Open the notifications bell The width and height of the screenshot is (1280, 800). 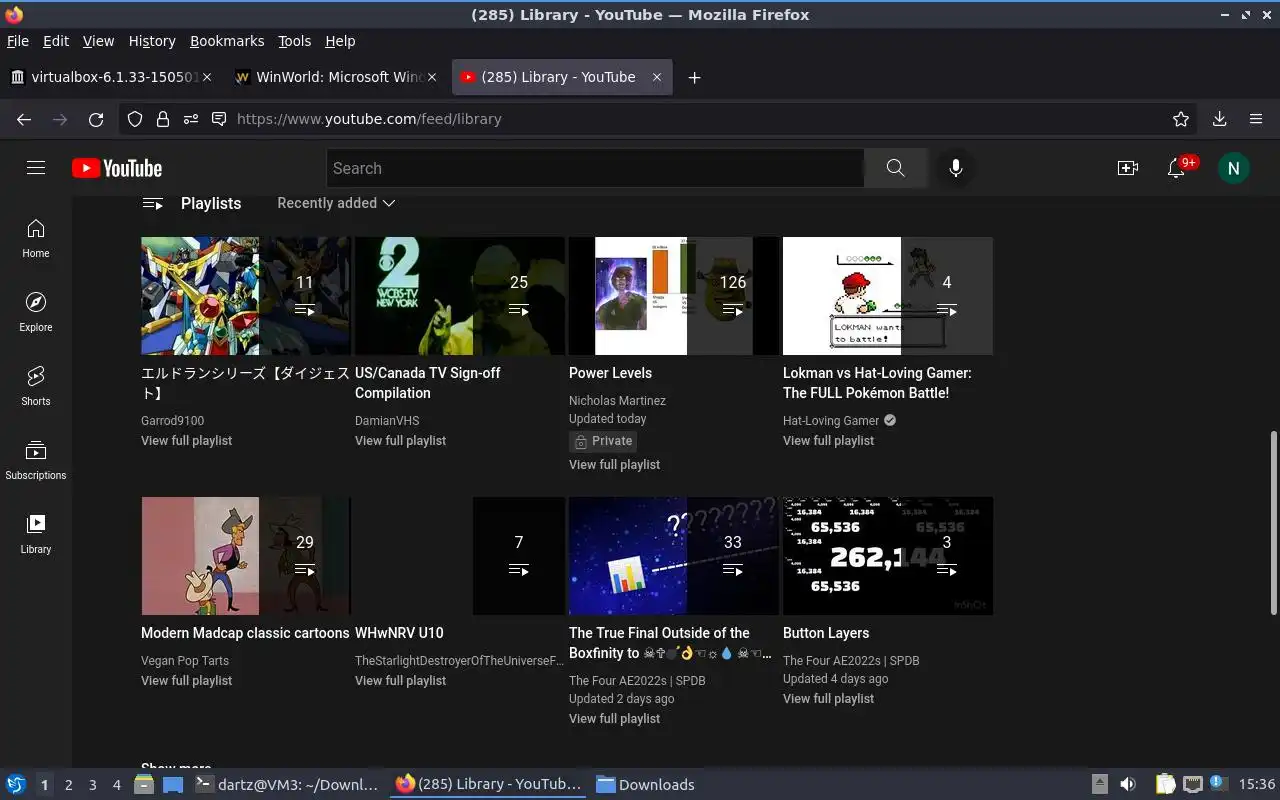[1177, 168]
